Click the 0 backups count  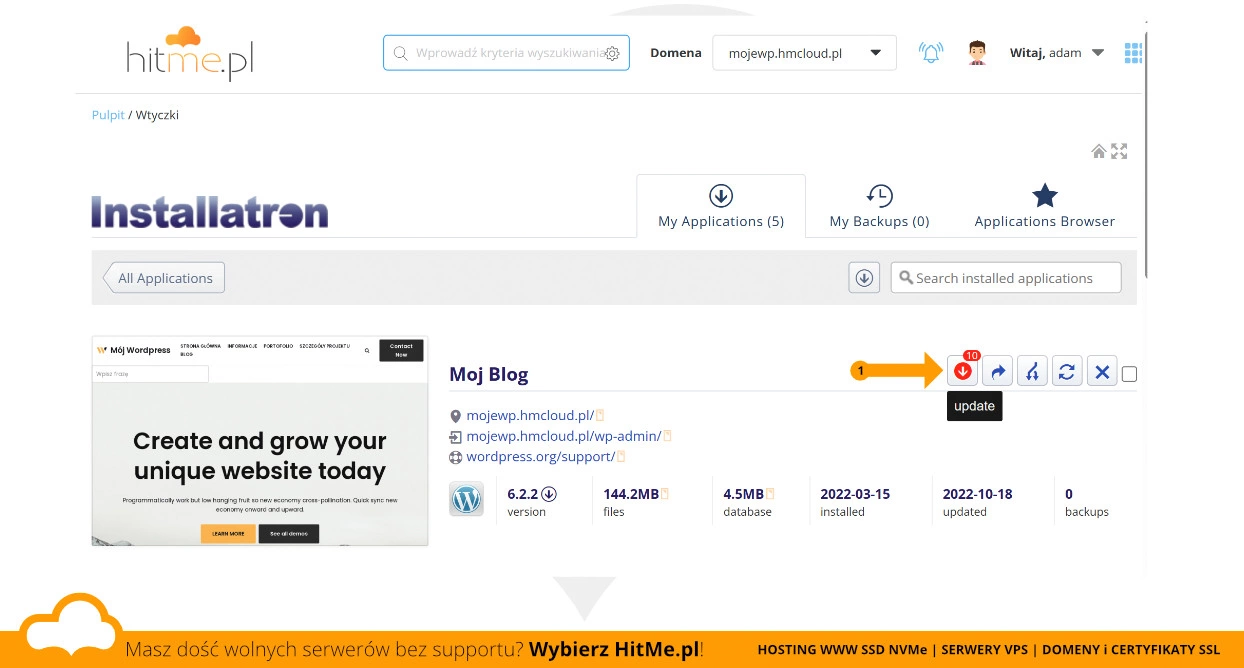click(x=1069, y=494)
